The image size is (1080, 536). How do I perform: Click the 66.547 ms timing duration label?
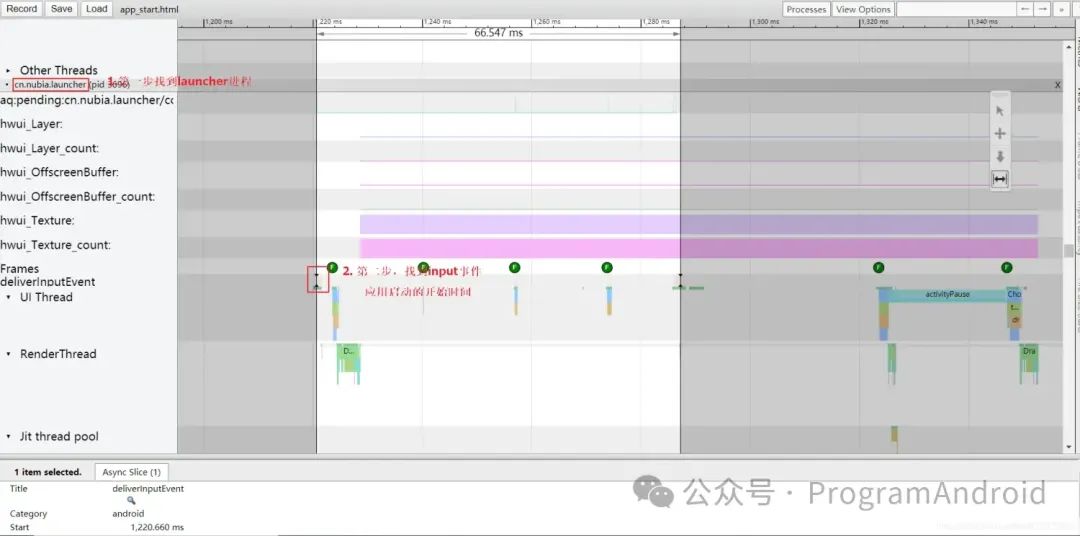tap(498, 33)
